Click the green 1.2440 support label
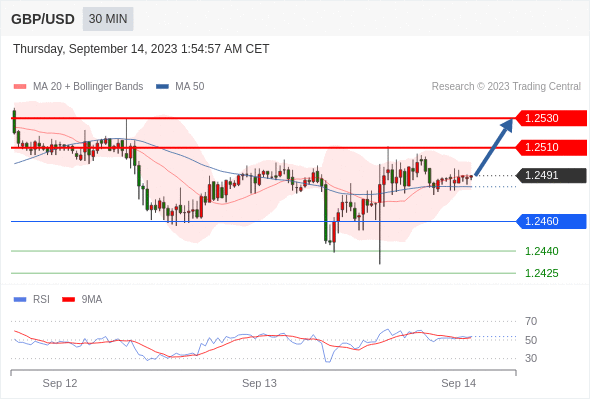 coord(541,251)
